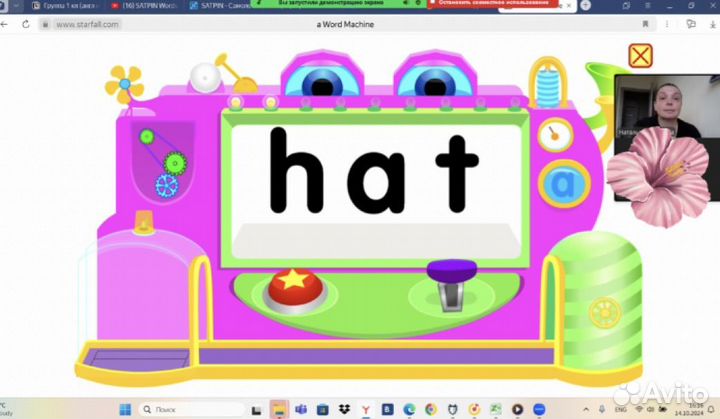Click the round pressure gauge dial
Image resolution: width=720 pixels, height=419 pixels.
pos(555,135)
